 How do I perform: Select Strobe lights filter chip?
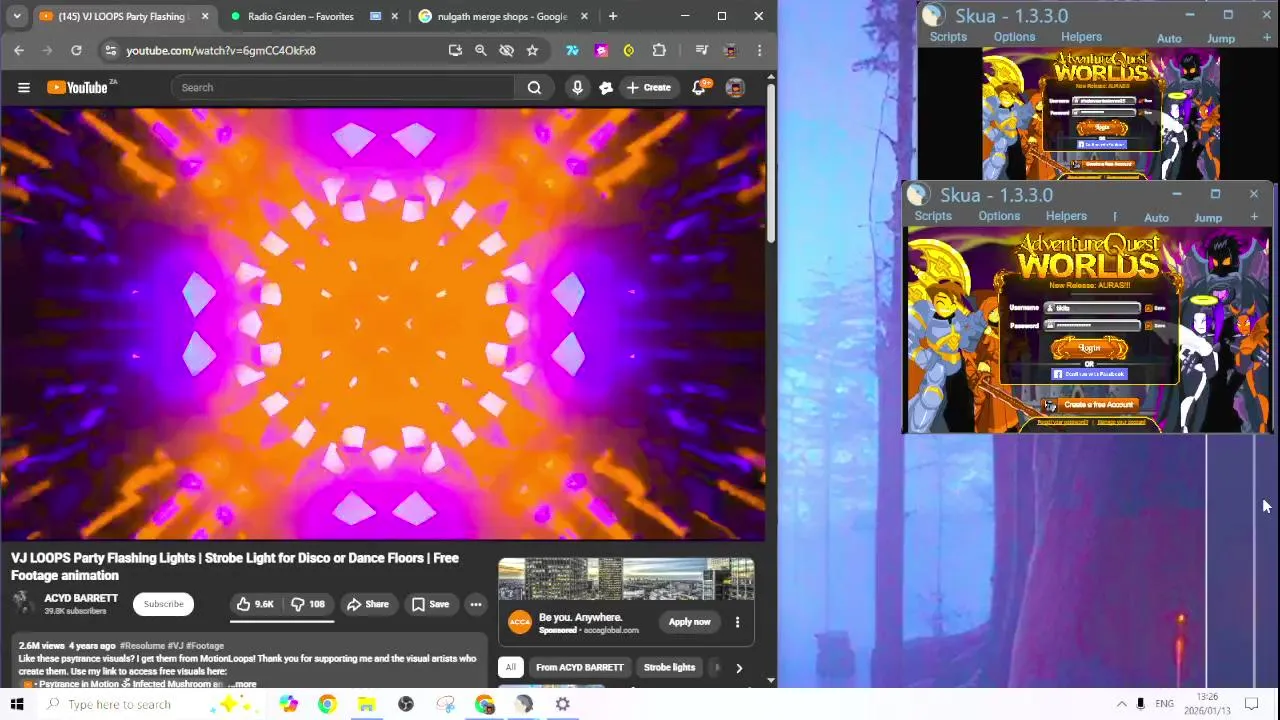[x=669, y=667]
